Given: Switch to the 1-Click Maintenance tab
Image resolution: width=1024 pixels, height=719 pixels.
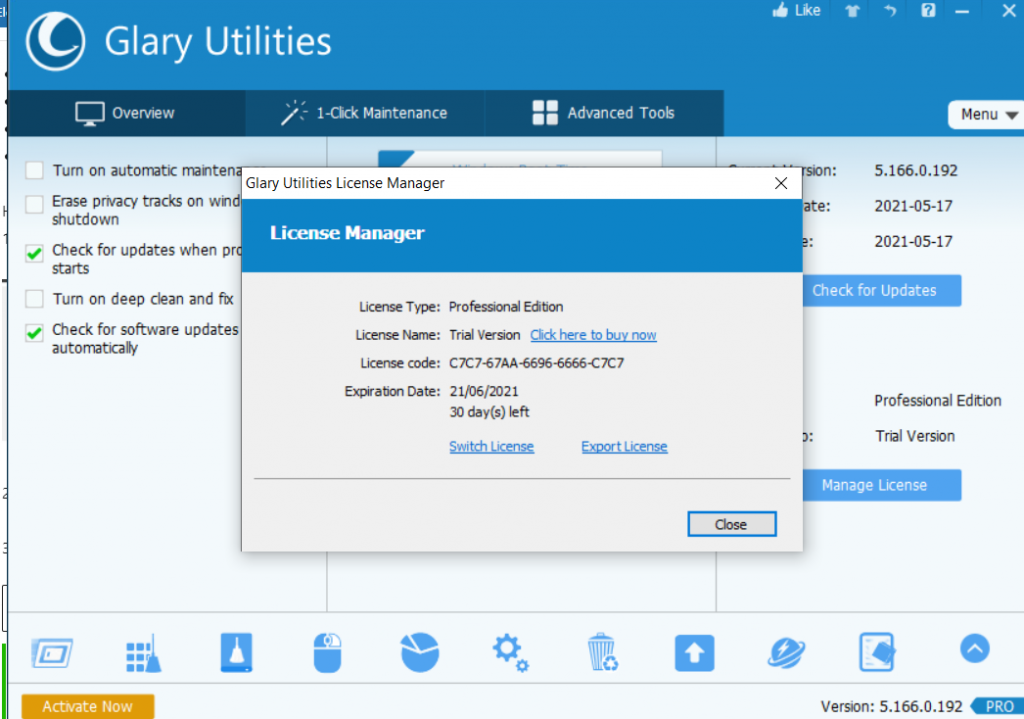Looking at the screenshot, I should click(365, 113).
